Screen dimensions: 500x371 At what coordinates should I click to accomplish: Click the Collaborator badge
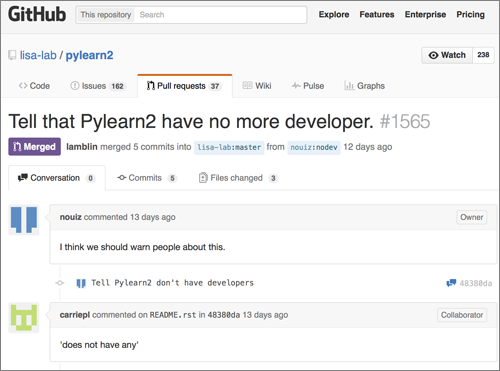(x=462, y=315)
